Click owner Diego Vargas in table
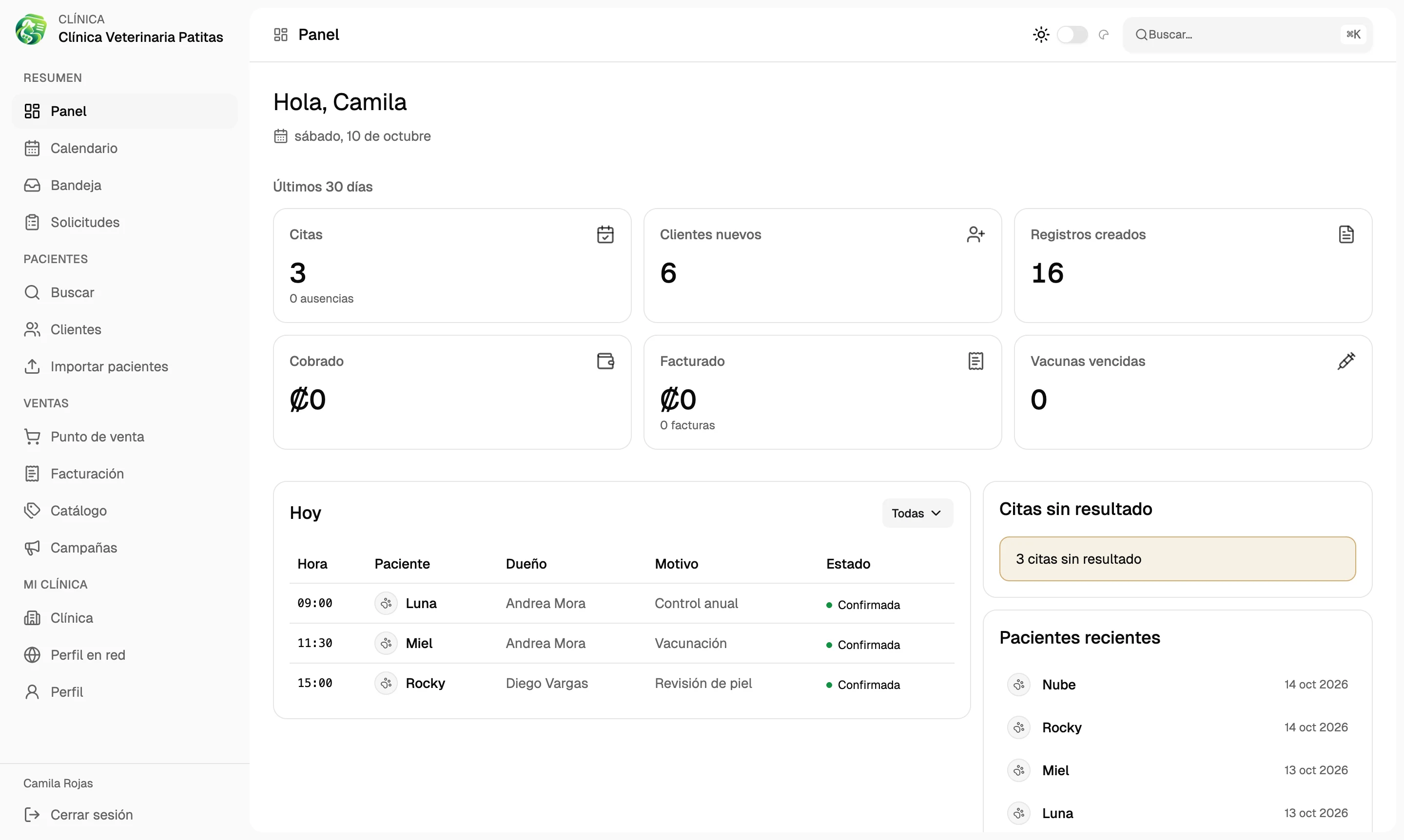The width and height of the screenshot is (1404, 840). tap(546, 683)
